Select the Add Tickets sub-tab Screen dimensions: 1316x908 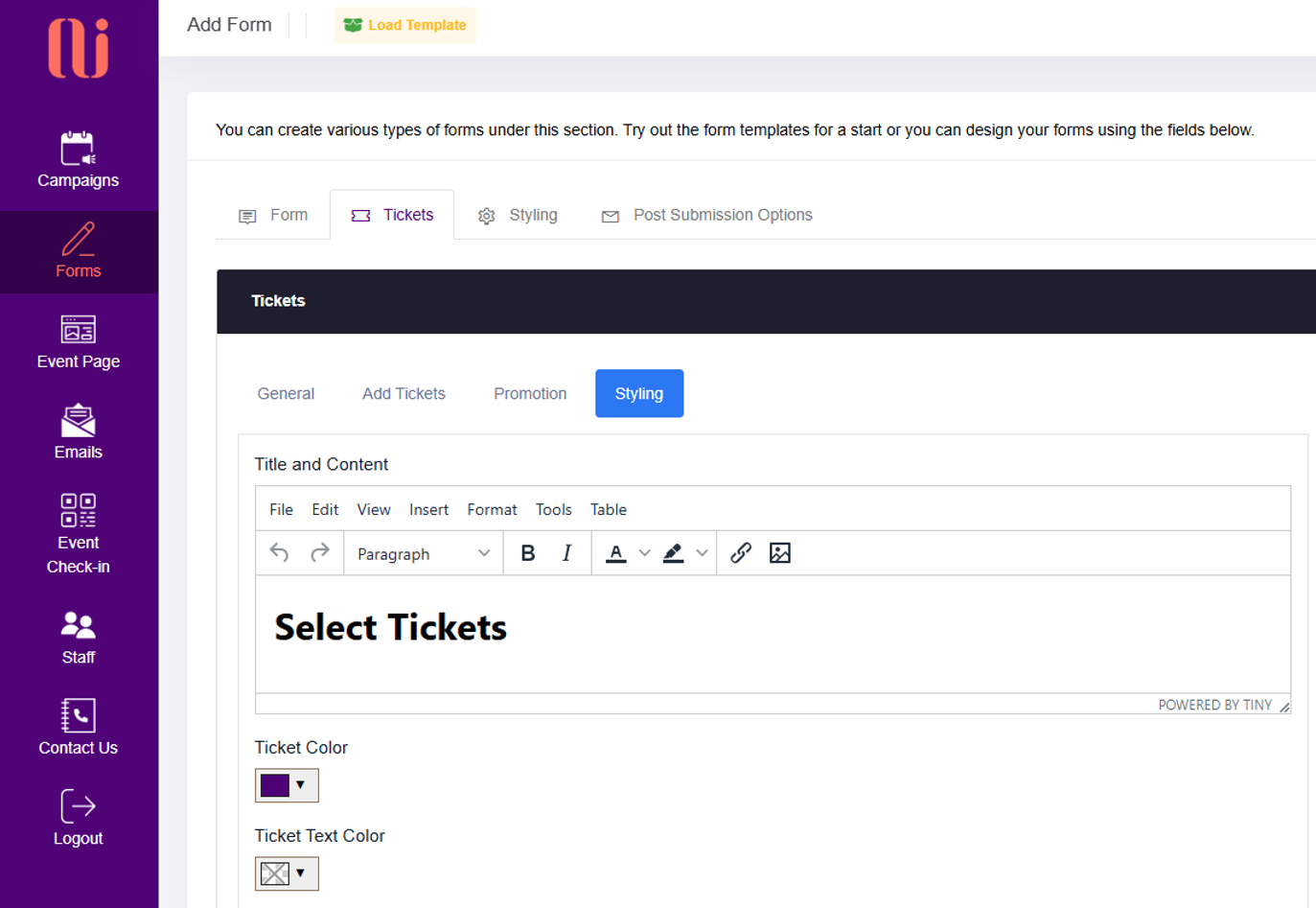pyautogui.click(x=404, y=393)
